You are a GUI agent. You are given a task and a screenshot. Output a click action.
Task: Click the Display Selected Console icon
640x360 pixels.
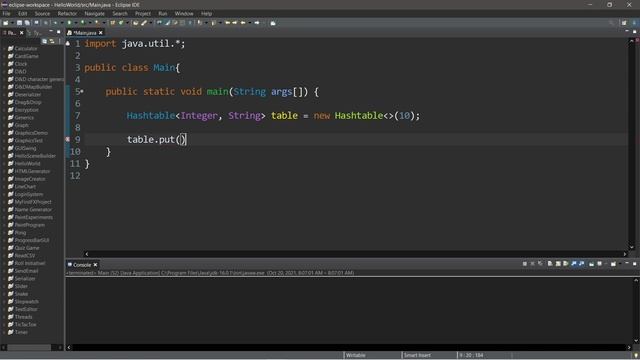pyautogui.click(x=600, y=264)
